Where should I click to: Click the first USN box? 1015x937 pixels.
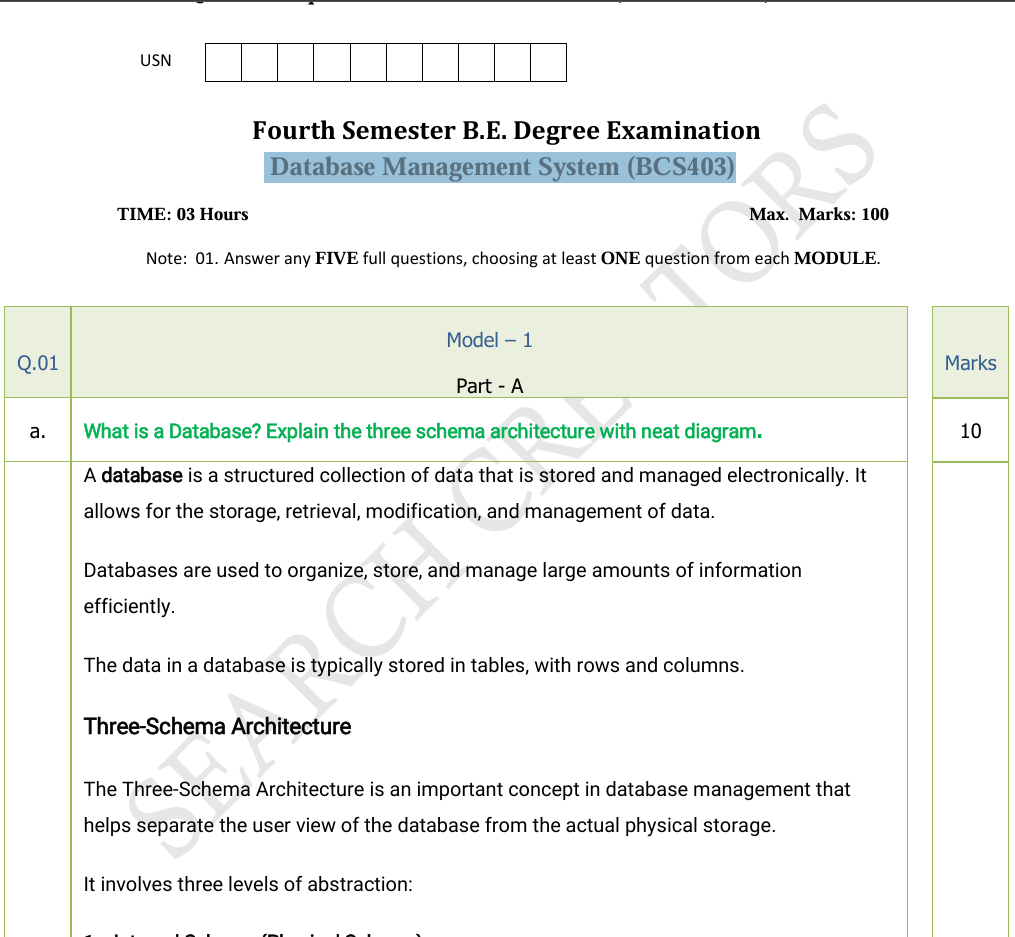[x=223, y=63]
